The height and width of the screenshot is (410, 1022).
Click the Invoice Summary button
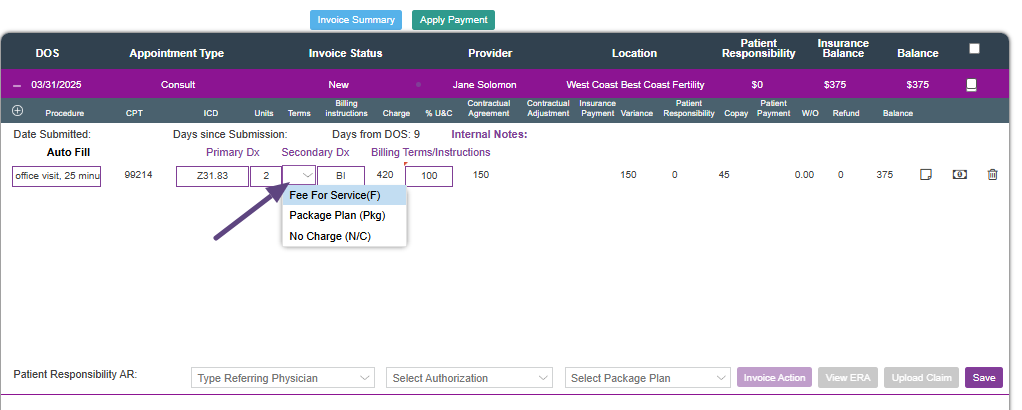[x=356, y=20]
